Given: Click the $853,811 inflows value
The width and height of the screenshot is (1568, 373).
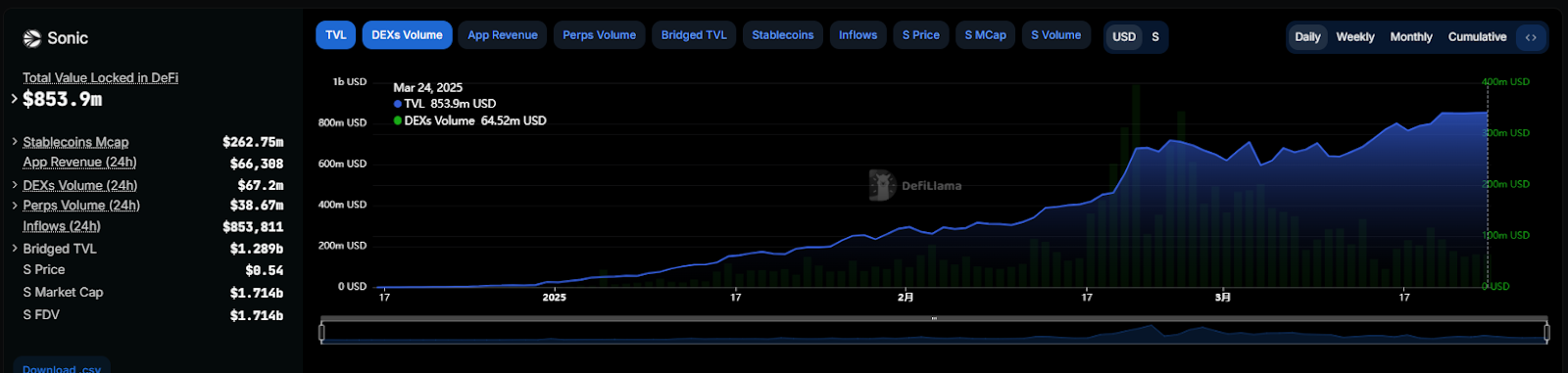Looking at the screenshot, I should [253, 227].
